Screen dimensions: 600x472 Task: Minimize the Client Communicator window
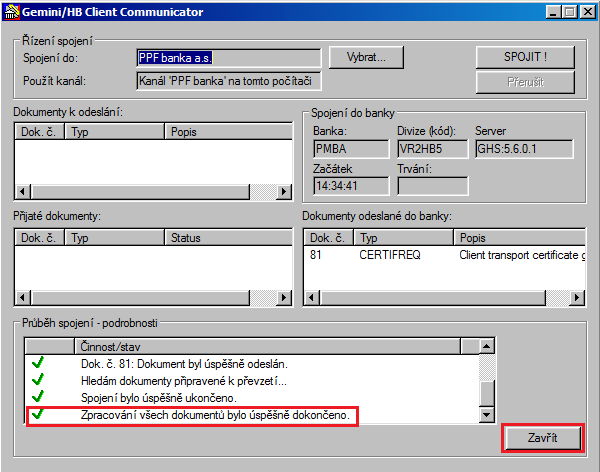[553, 12]
